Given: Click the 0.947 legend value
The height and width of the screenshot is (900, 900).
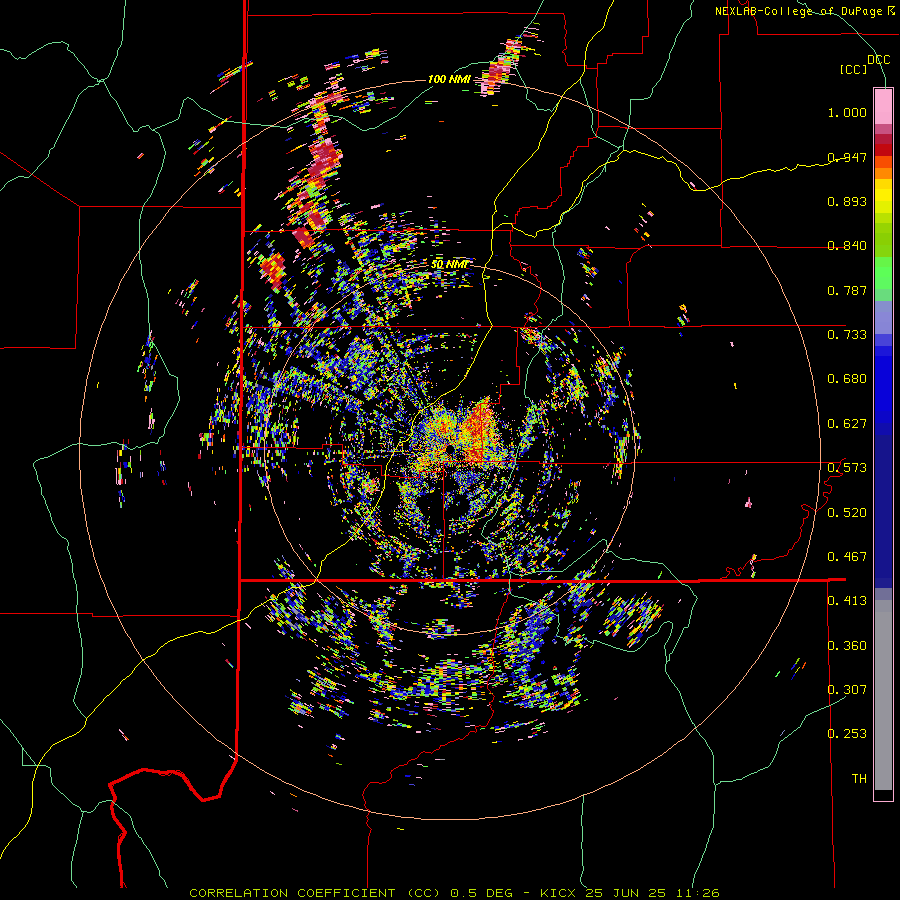Looking at the screenshot, I should pyautogui.click(x=847, y=157).
